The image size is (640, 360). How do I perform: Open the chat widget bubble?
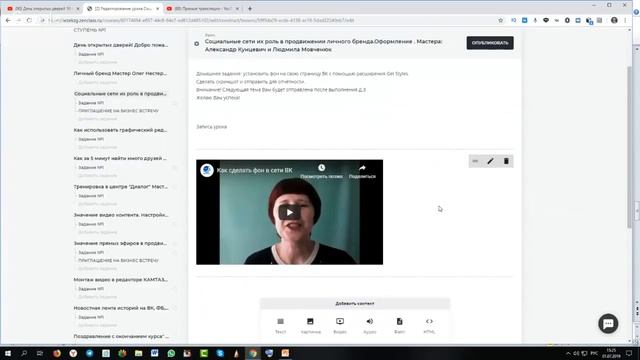click(608, 324)
